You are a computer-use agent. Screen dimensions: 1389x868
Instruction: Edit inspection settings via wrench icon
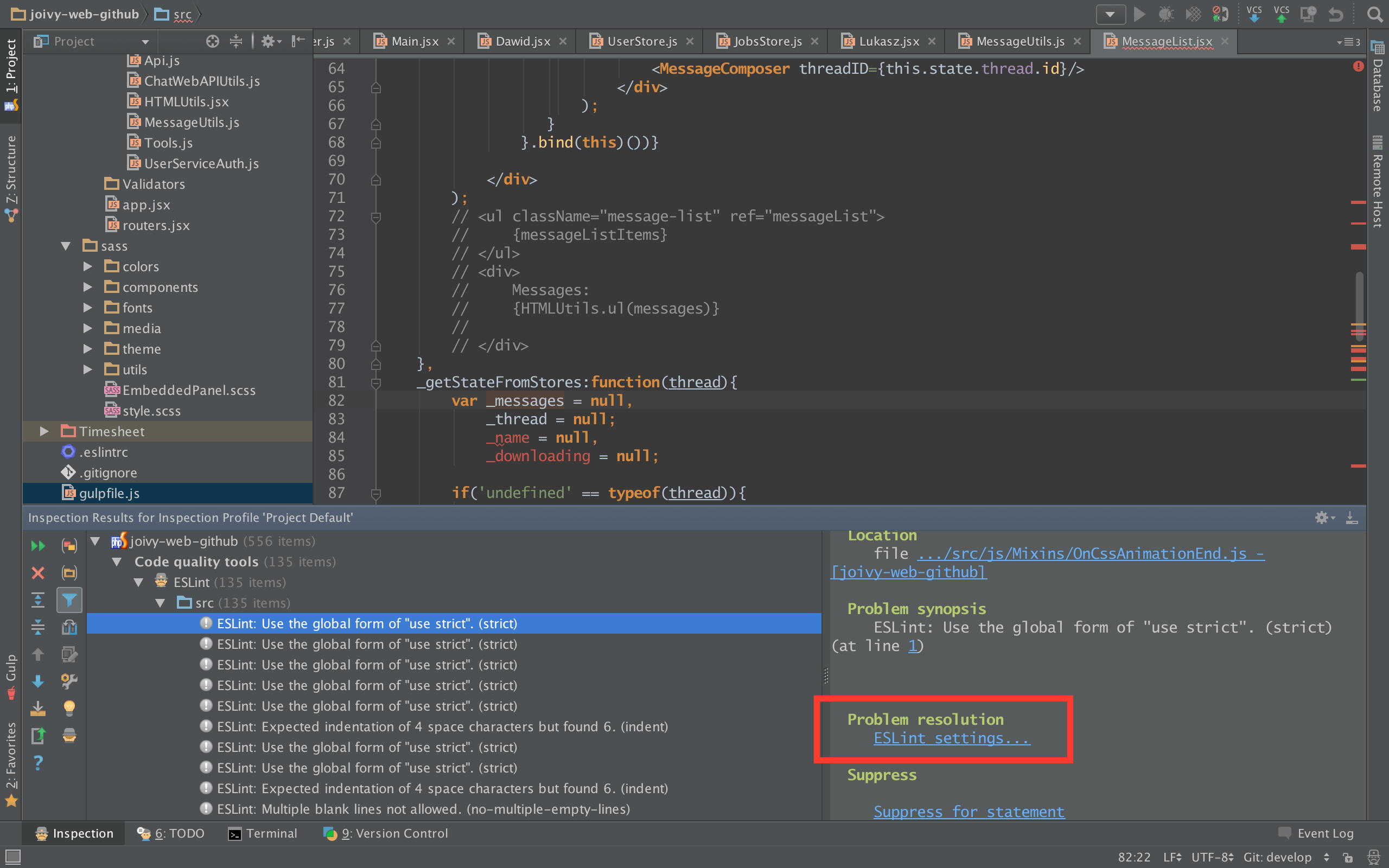[x=69, y=681]
